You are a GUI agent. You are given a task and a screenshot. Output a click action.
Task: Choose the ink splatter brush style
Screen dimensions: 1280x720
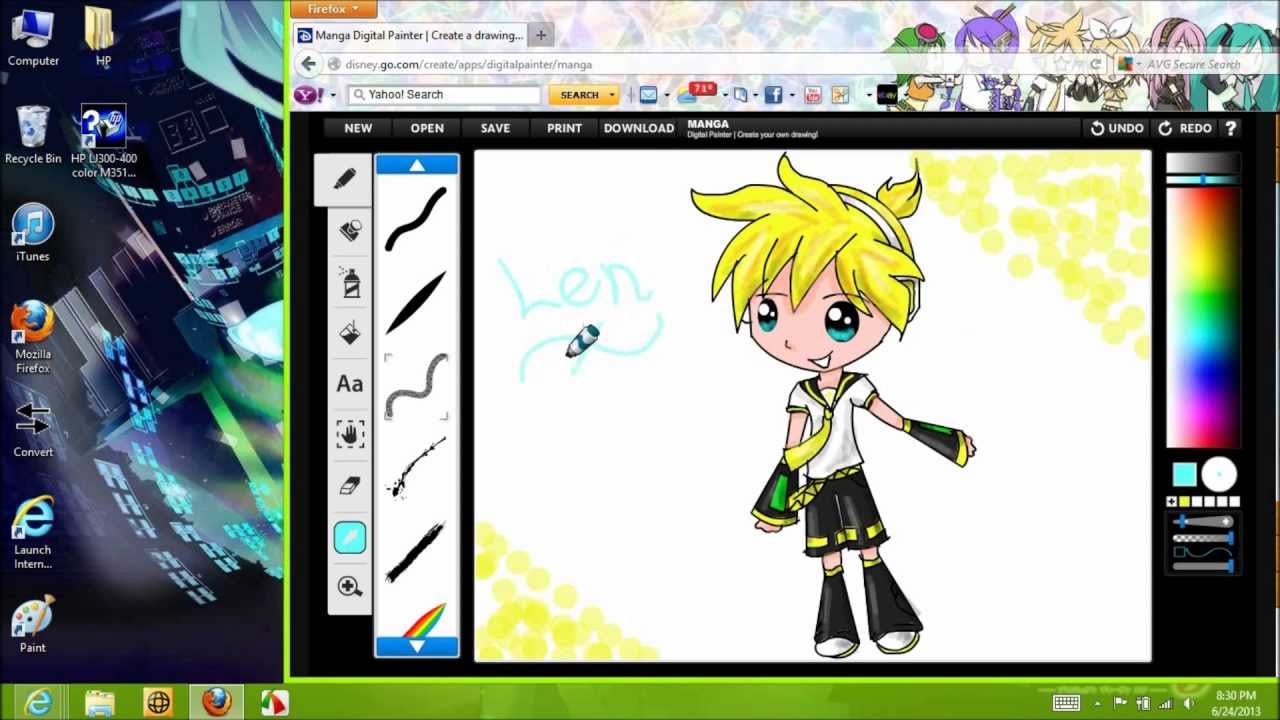pos(416,468)
